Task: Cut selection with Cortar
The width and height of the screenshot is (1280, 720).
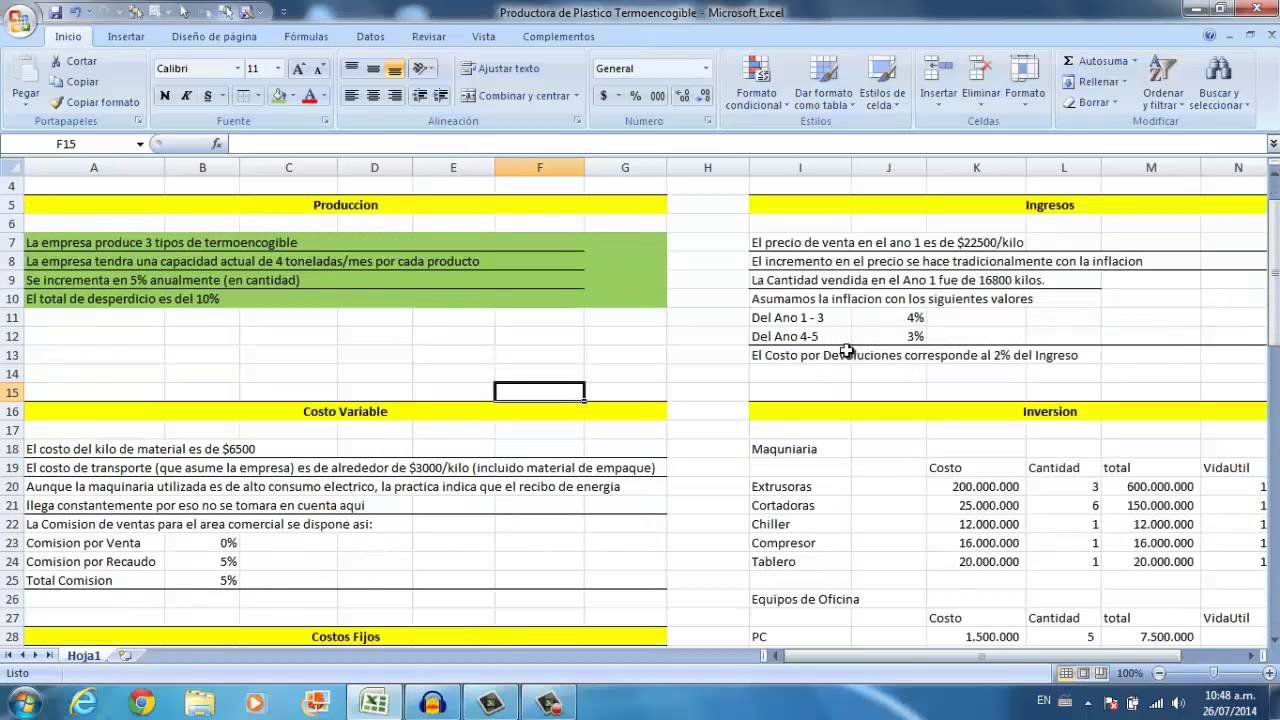Action: pos(74,61)
